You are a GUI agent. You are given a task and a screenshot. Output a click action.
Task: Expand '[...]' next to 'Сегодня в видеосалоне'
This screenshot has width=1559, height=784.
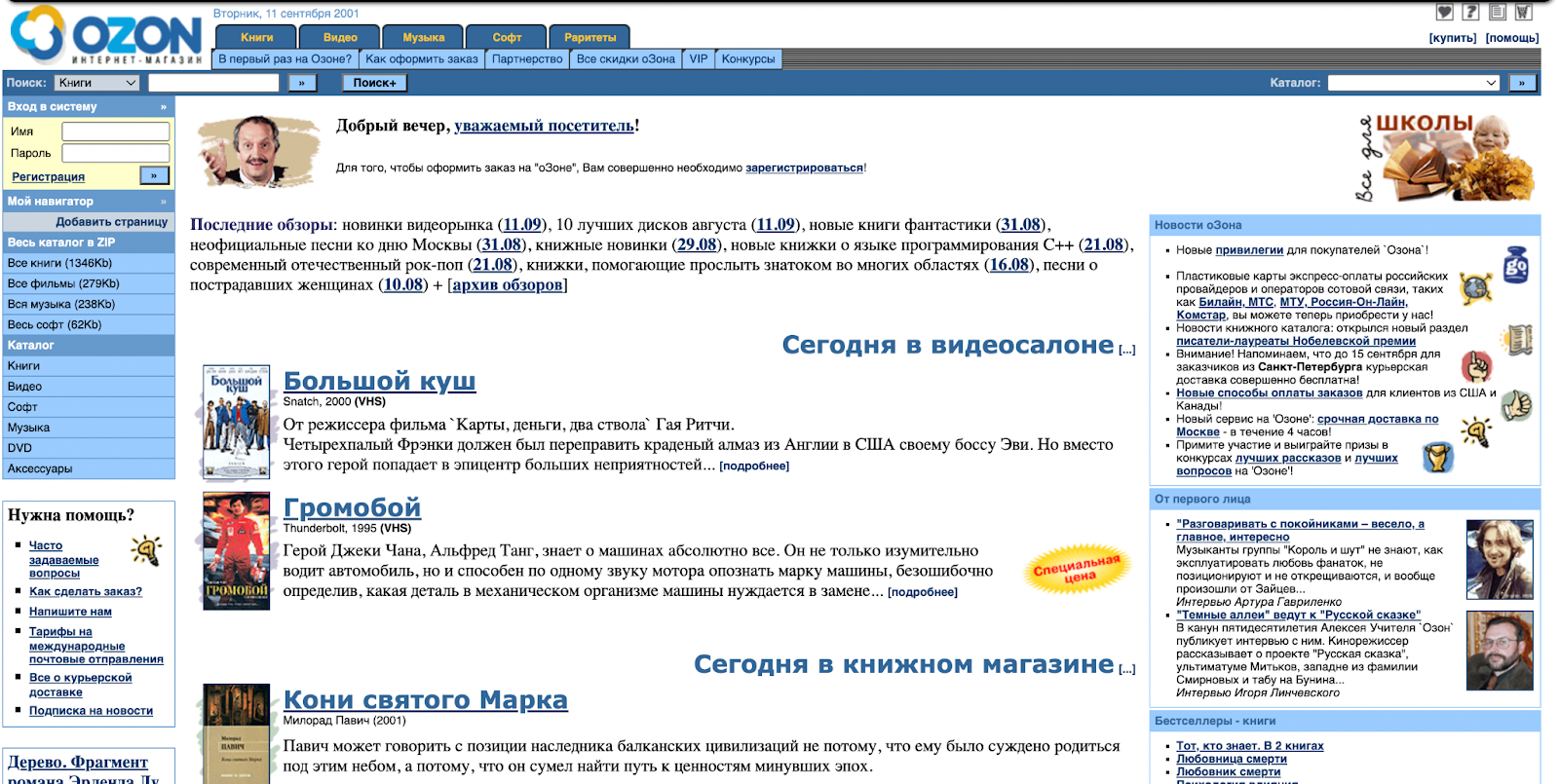[x=1127, y=350]
